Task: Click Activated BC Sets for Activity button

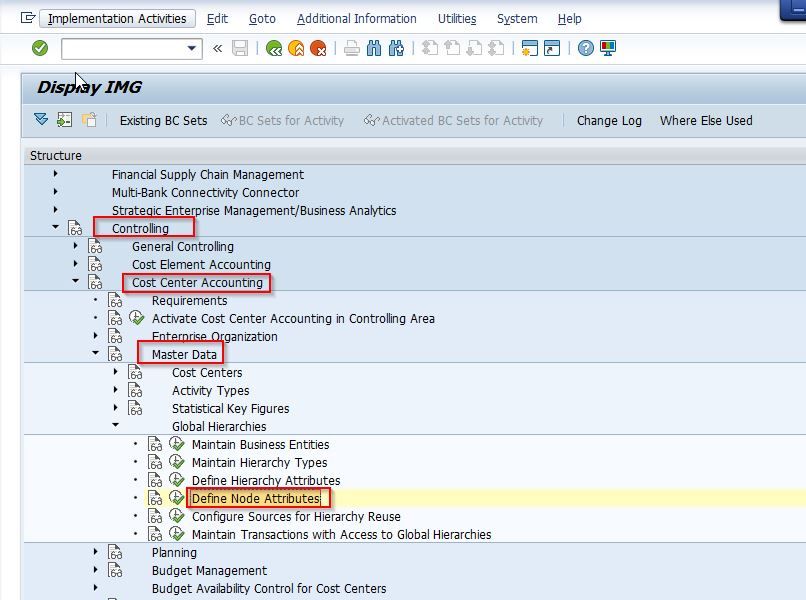Action: (x=453, y=120)
